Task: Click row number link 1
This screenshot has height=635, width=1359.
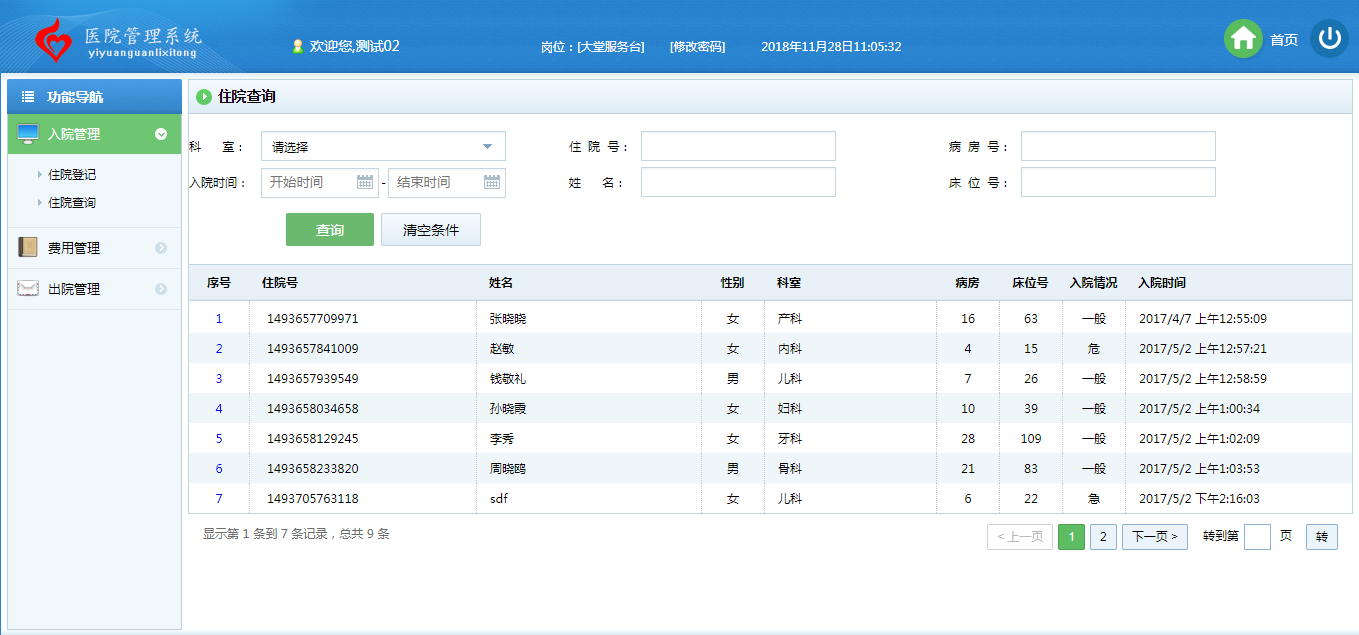Action: 219,319
